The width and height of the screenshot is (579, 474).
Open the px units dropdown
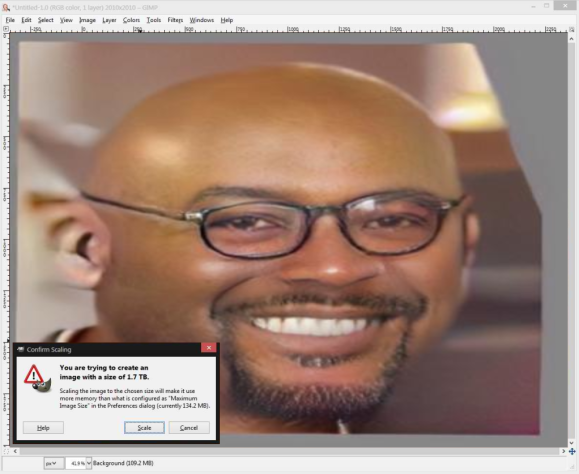pos(54,463)
